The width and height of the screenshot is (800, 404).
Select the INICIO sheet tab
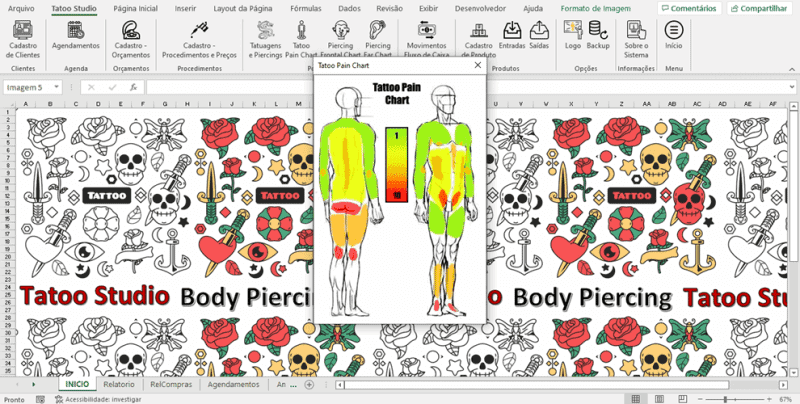pyautogui.click(x=77, y=384)
